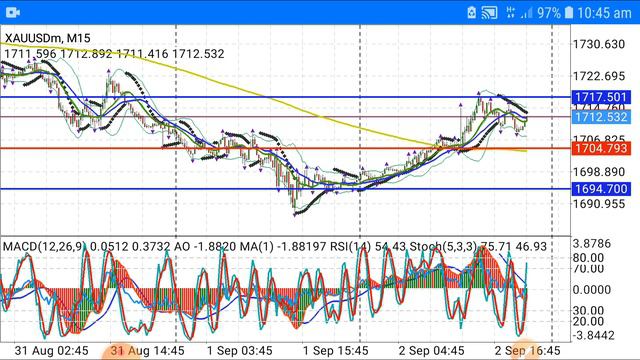Tap the 1 Sep 03:45 time label
This screenshot has width=640, height=360.
[x=240, y=351]
